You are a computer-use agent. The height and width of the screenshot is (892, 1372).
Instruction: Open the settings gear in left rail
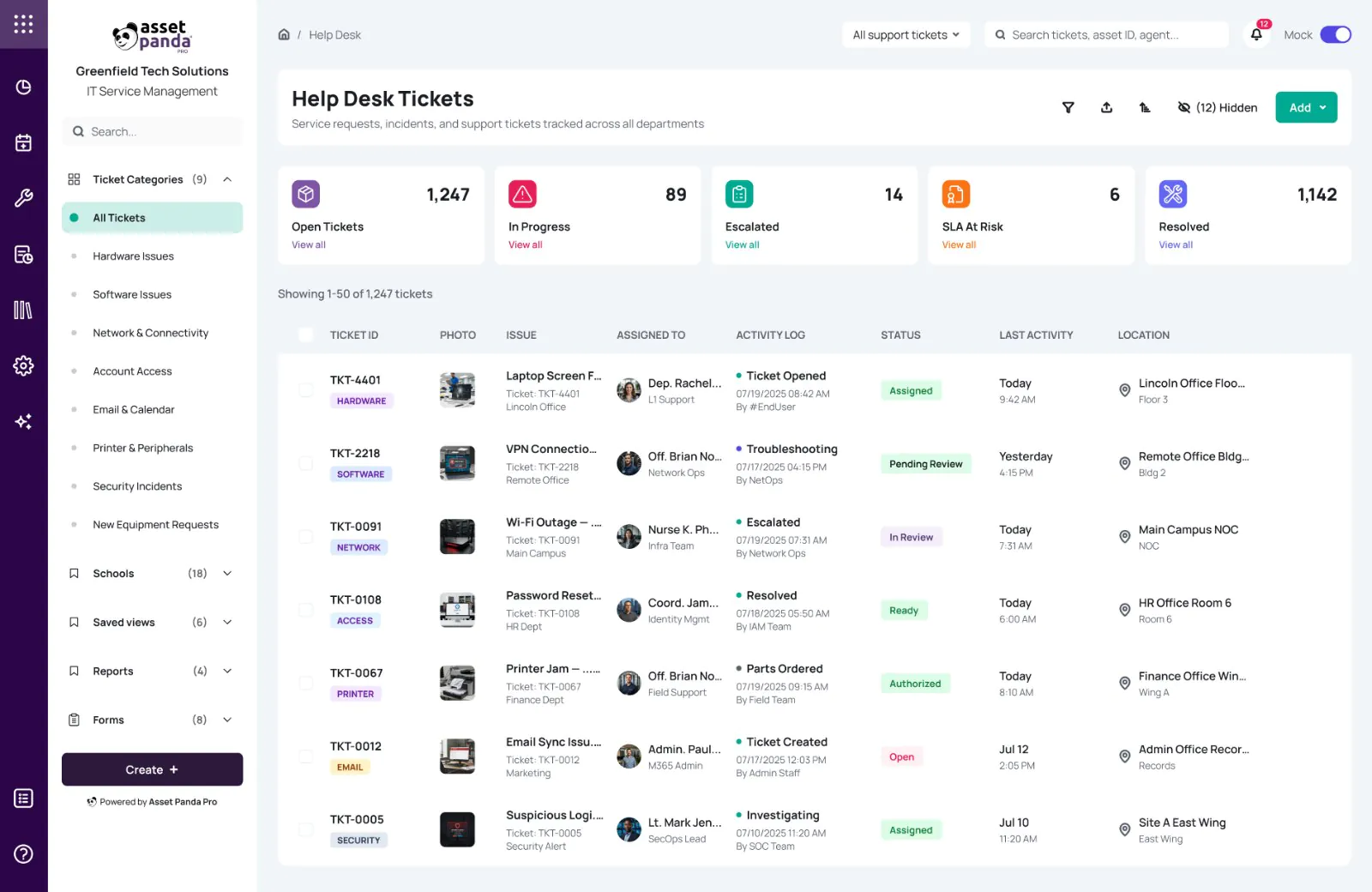23,365
